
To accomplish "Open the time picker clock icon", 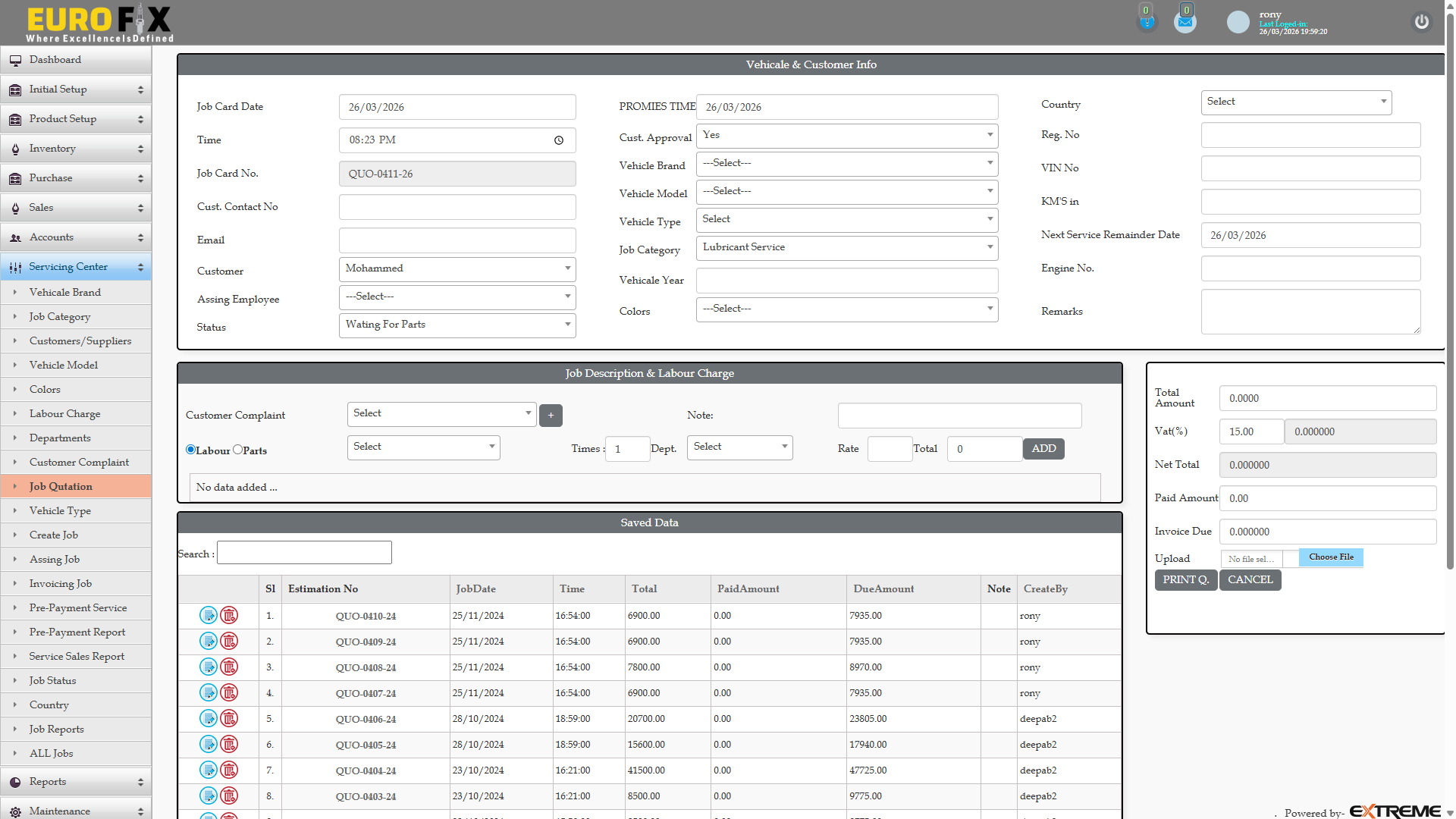I will (x=559, y=140).
